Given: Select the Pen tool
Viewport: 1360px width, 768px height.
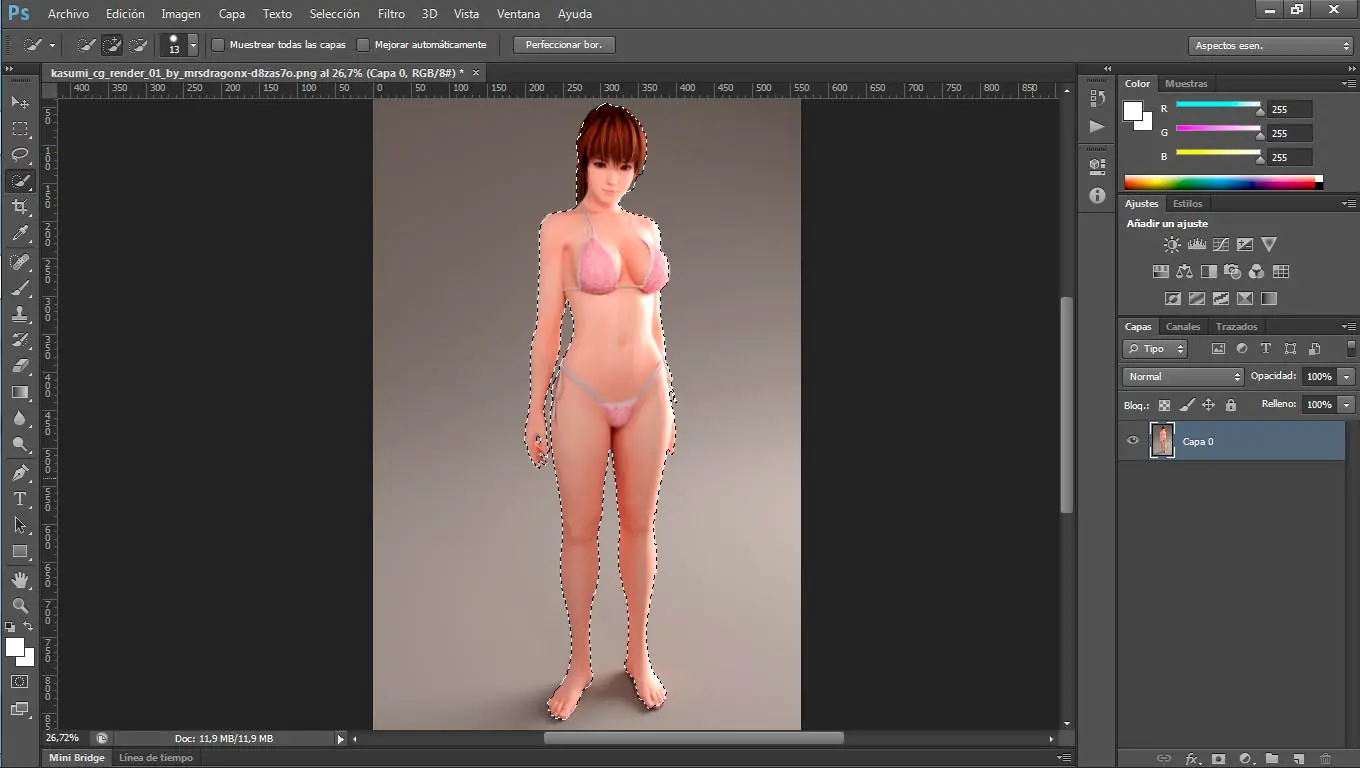Looking at the screenshot, I should 20,473.
